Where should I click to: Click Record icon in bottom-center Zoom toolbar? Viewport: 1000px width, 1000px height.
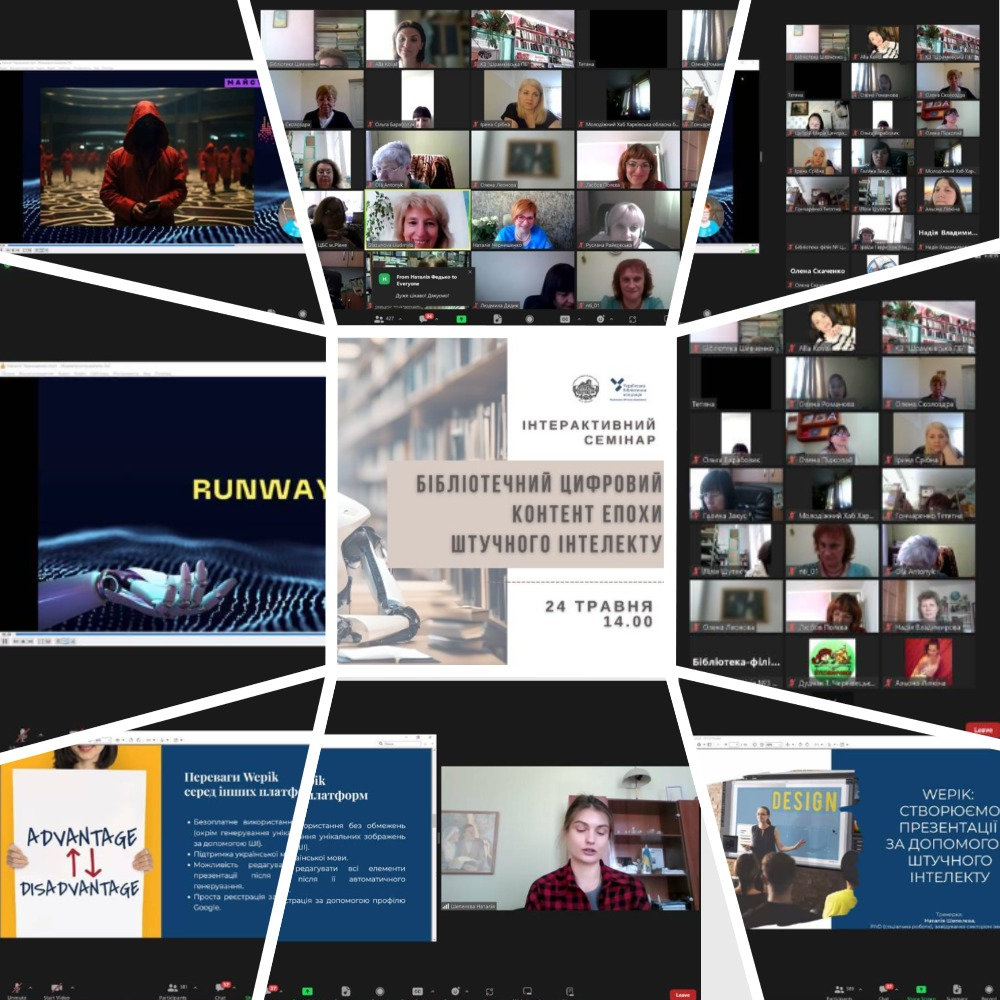[380, 991]
